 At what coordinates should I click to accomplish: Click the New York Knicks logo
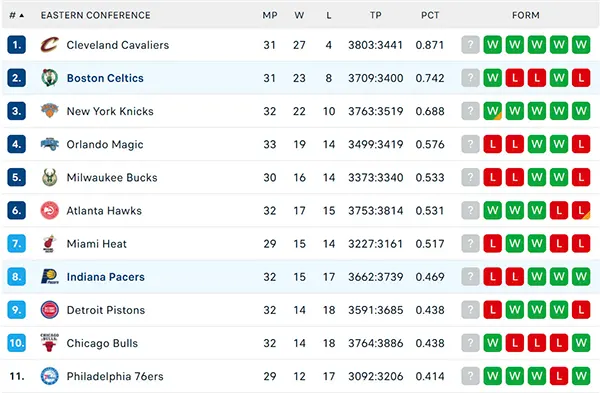pos(49,111)
